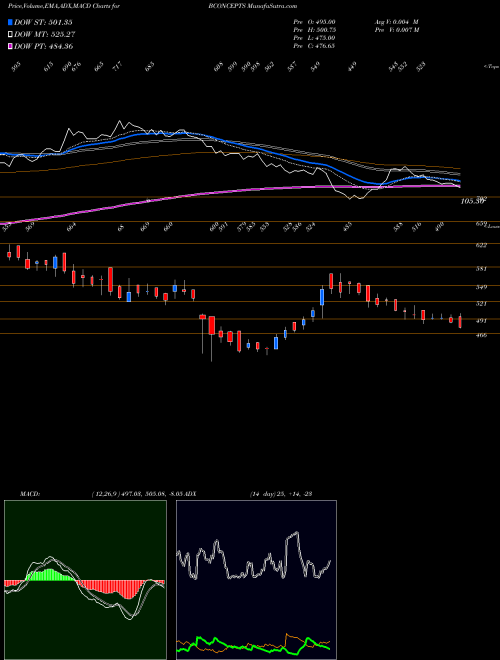Click the 581 price axis label
Image resolution: width=500 pixels, height=660 pixels.
482,269
